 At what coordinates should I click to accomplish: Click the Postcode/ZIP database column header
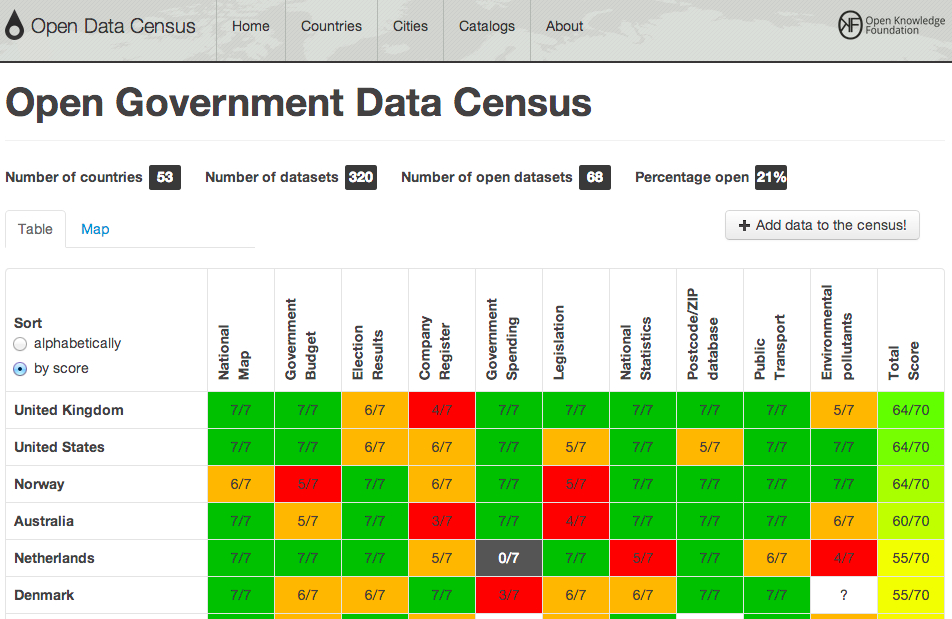[x=710, y=330]
